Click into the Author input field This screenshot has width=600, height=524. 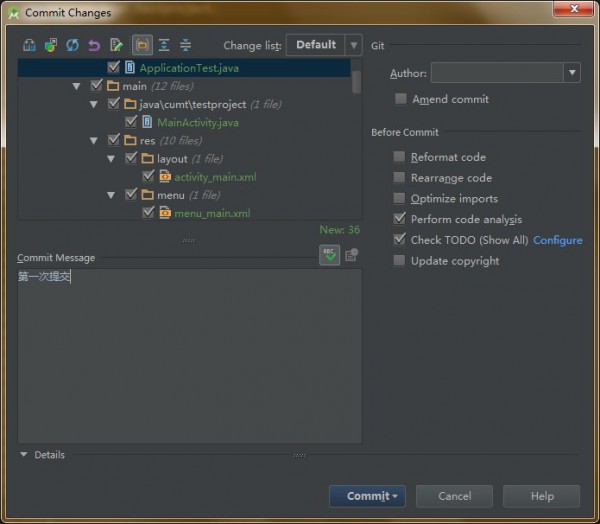coord(497,72)
